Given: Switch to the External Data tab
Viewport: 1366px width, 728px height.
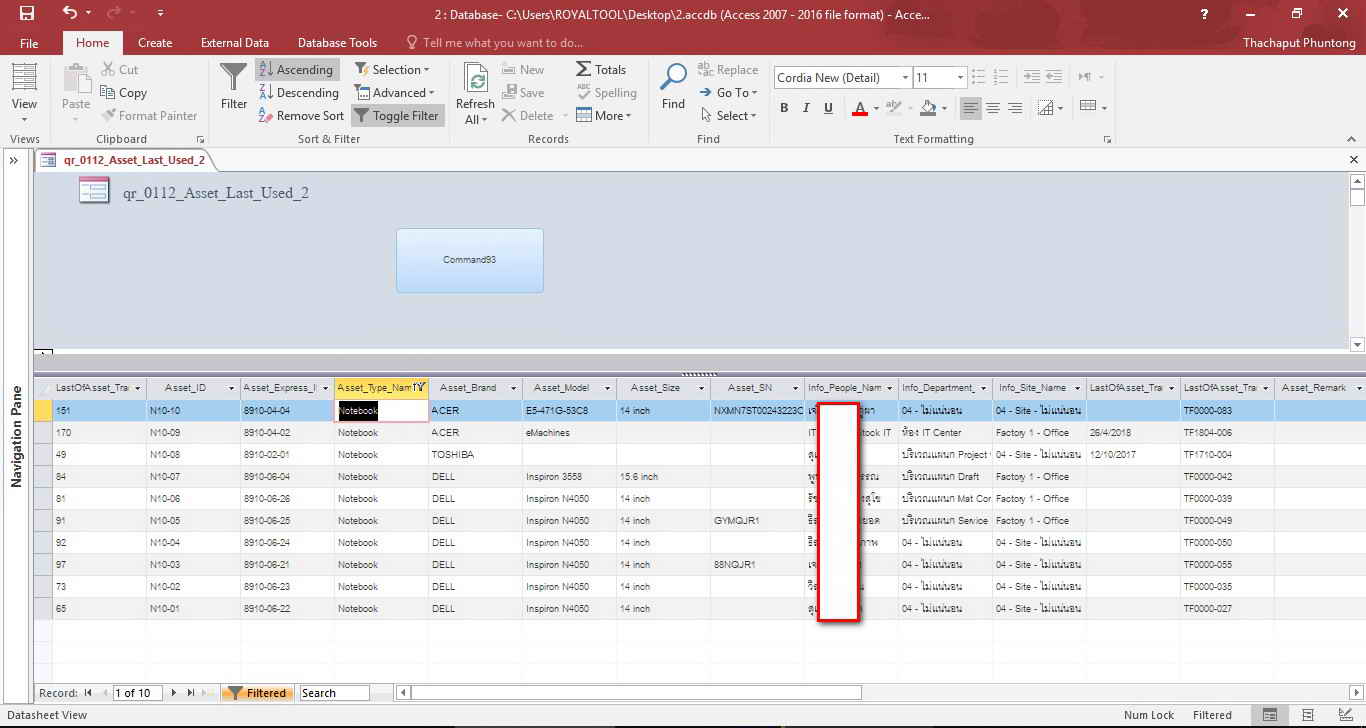Looking at the screenshot, I should click(235, 43).
